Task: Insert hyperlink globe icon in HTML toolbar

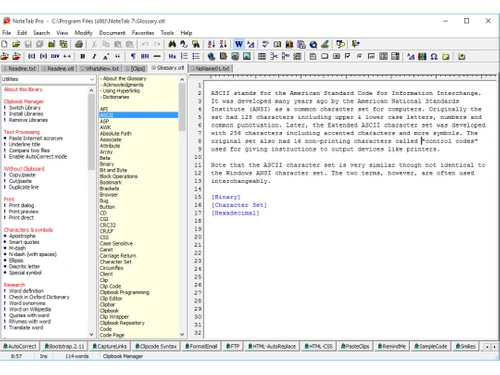Action: (x=211, y=56)
